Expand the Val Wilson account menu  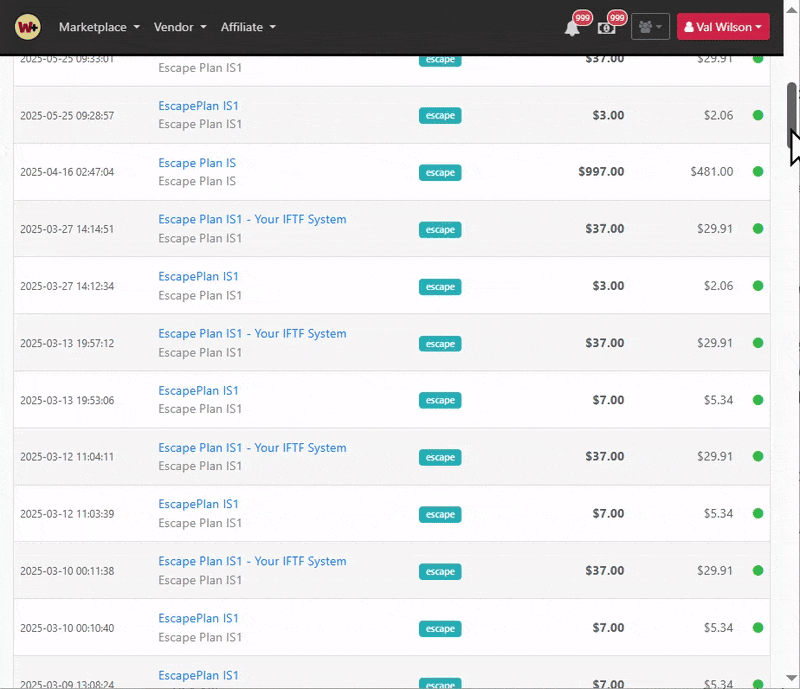pos(722,27)
